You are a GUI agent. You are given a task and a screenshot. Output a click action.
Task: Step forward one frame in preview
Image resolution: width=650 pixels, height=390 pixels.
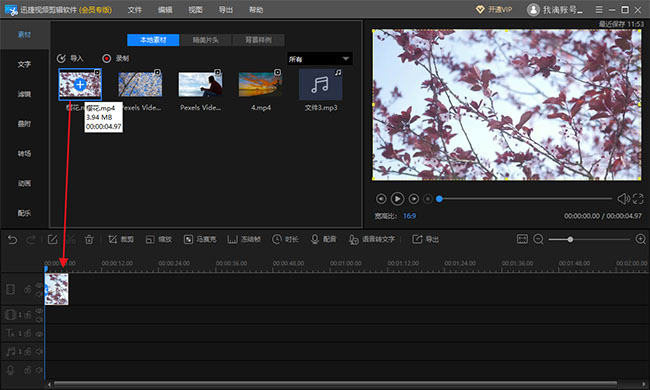click(x=414, y=199)
